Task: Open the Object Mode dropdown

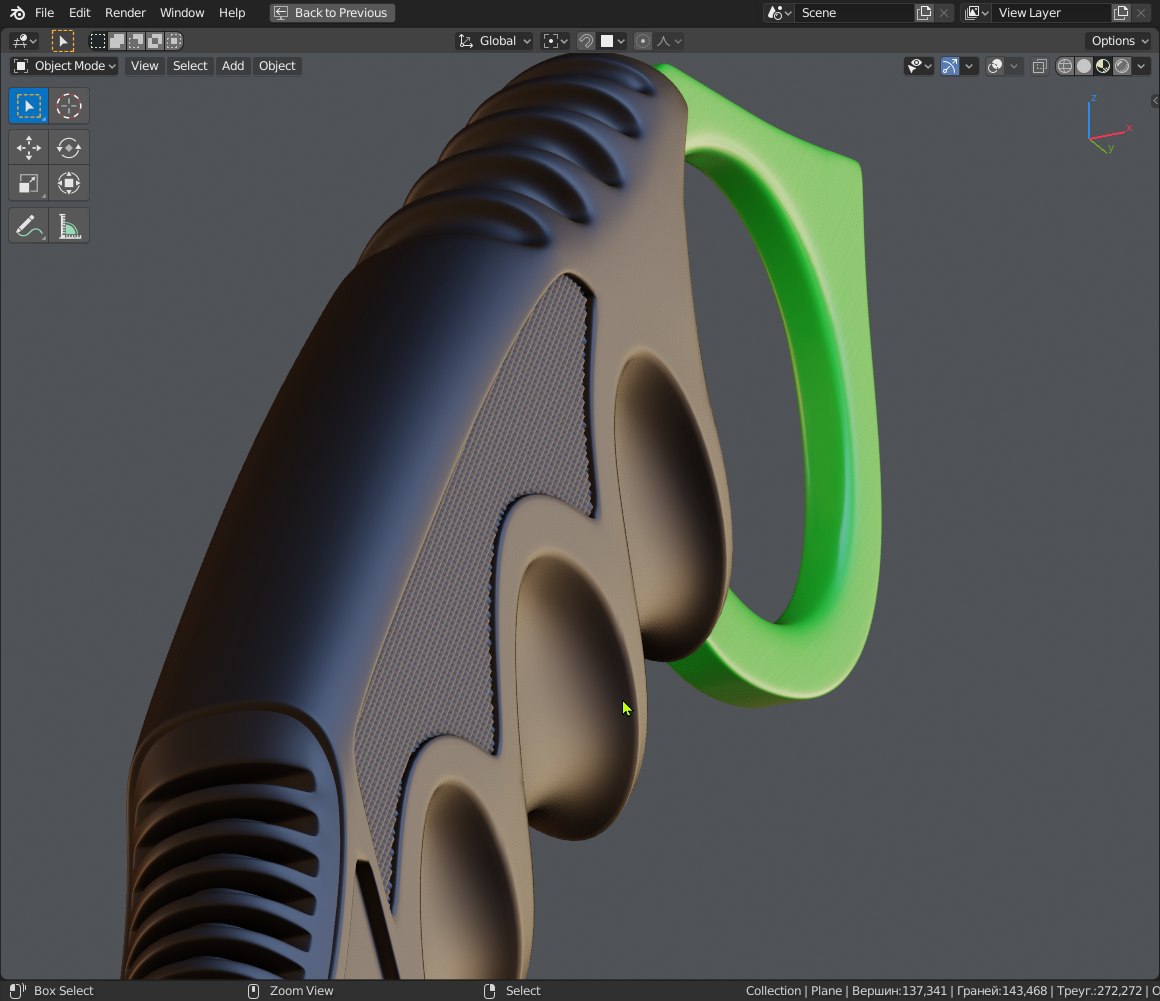Action: point(65,66)
